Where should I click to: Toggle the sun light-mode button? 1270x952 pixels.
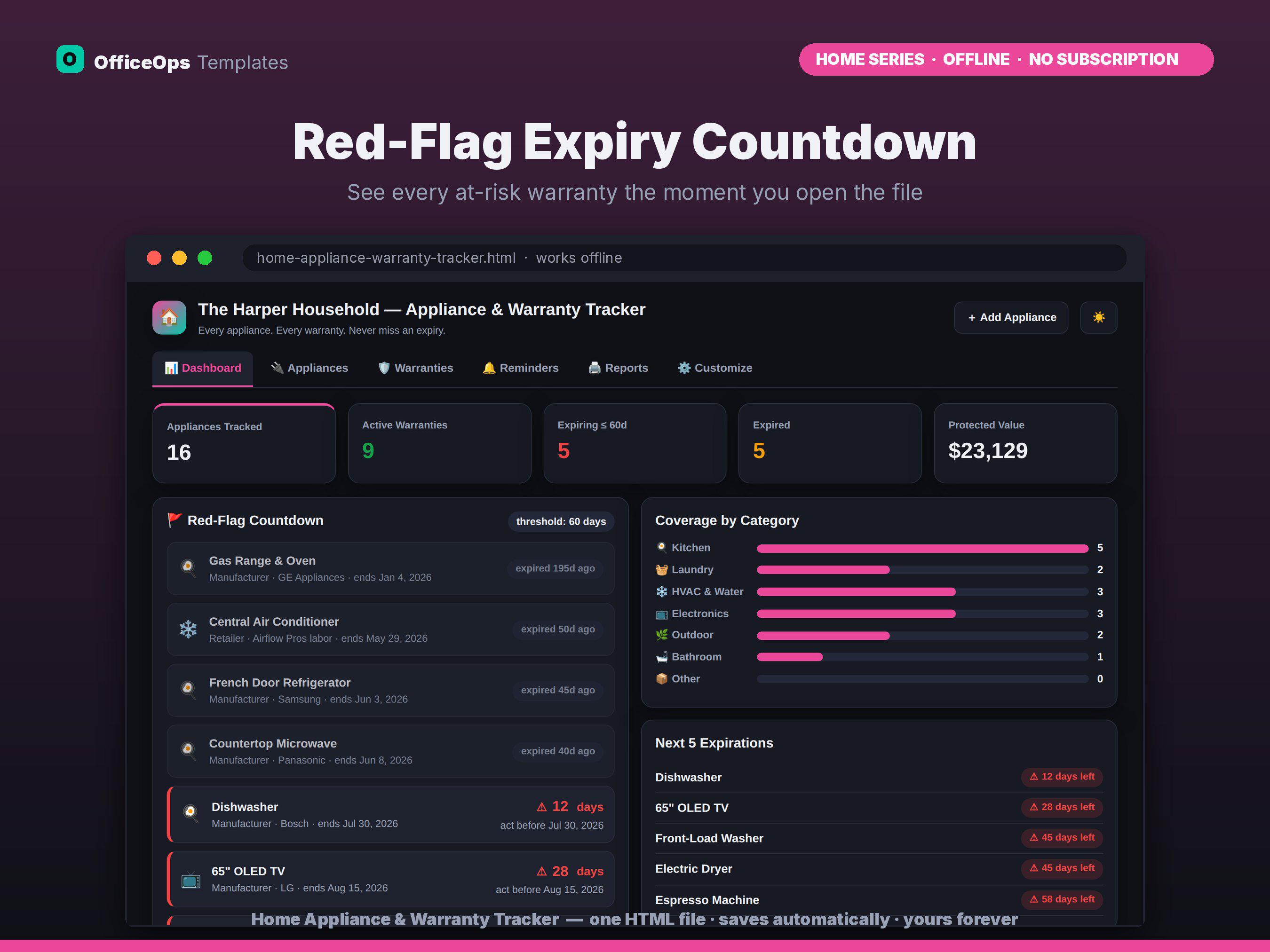point(1098,317)
